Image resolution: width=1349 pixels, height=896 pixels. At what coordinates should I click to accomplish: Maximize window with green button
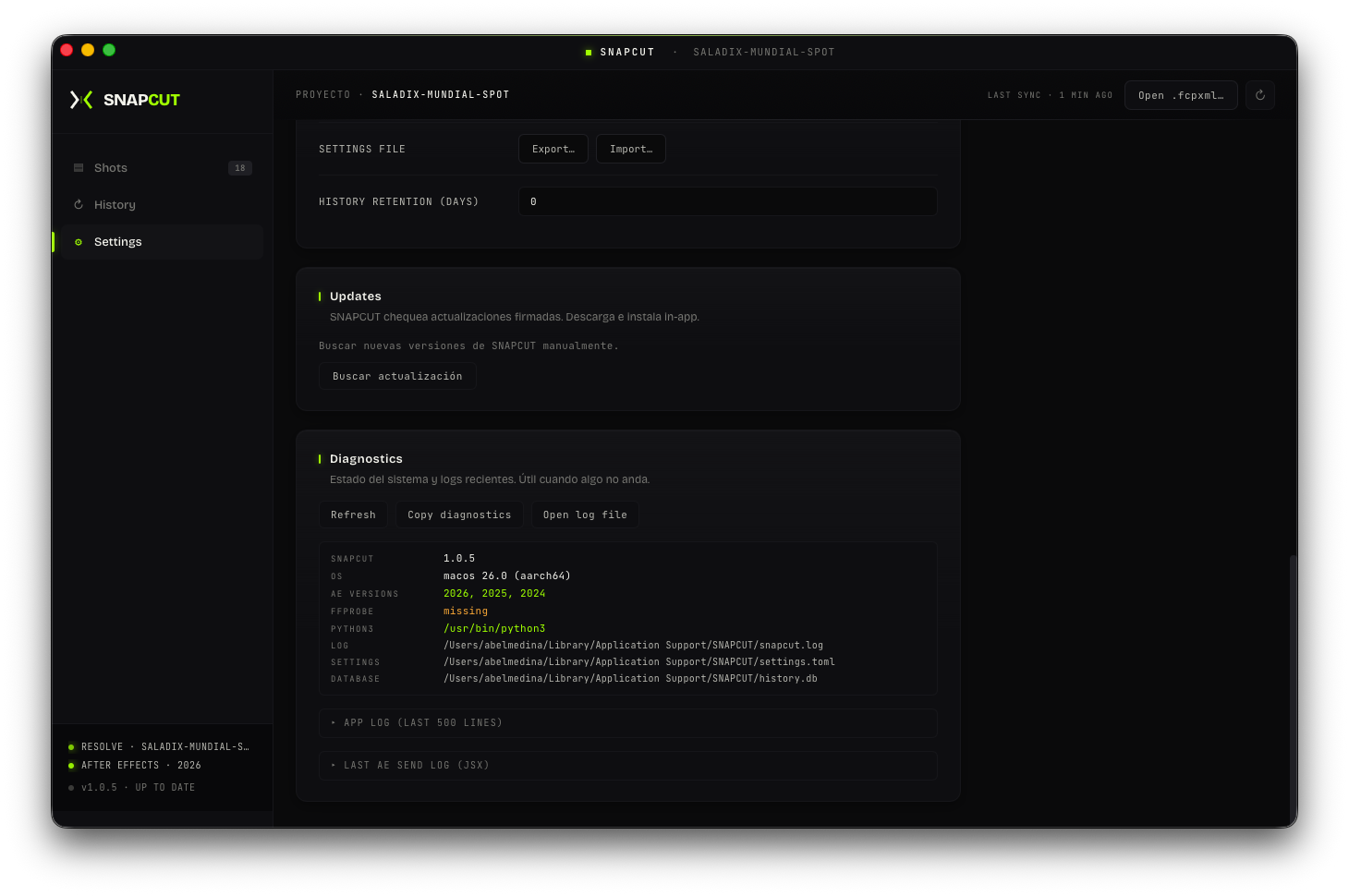109,50
